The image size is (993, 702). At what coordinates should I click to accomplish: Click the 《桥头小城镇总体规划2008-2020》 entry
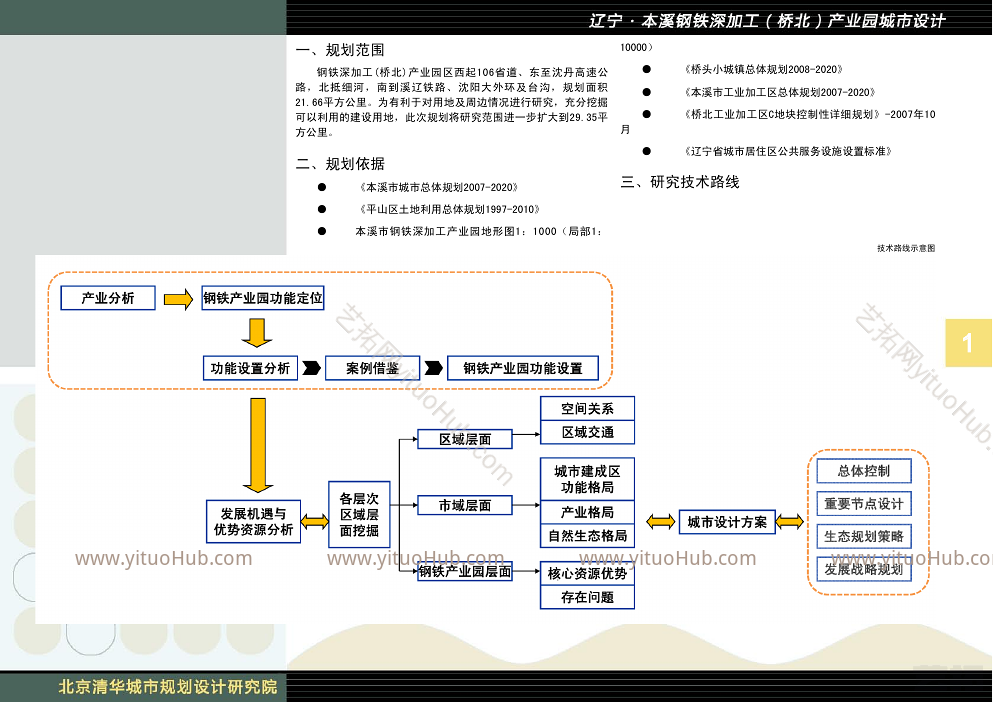(763, 69)
